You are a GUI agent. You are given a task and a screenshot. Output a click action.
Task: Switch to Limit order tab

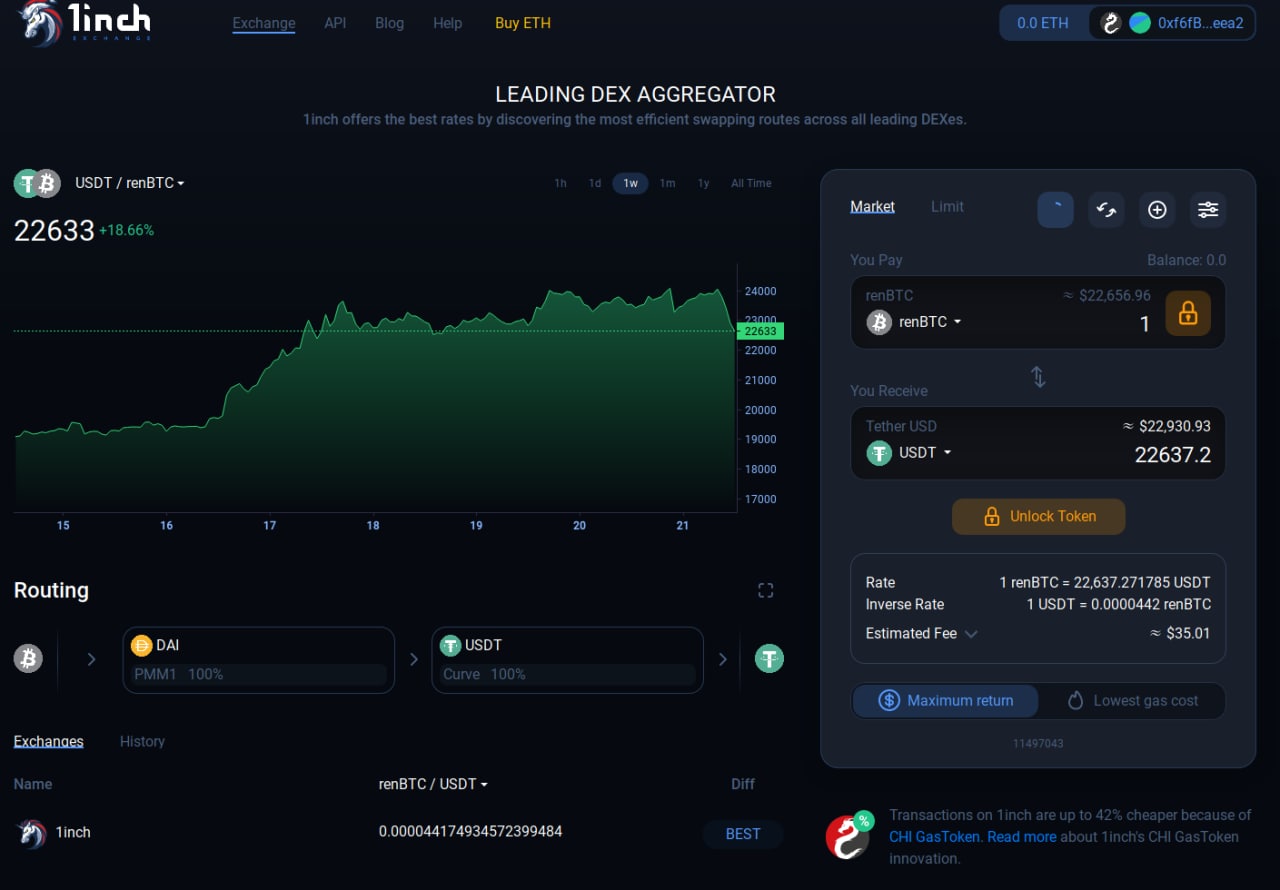947,207
